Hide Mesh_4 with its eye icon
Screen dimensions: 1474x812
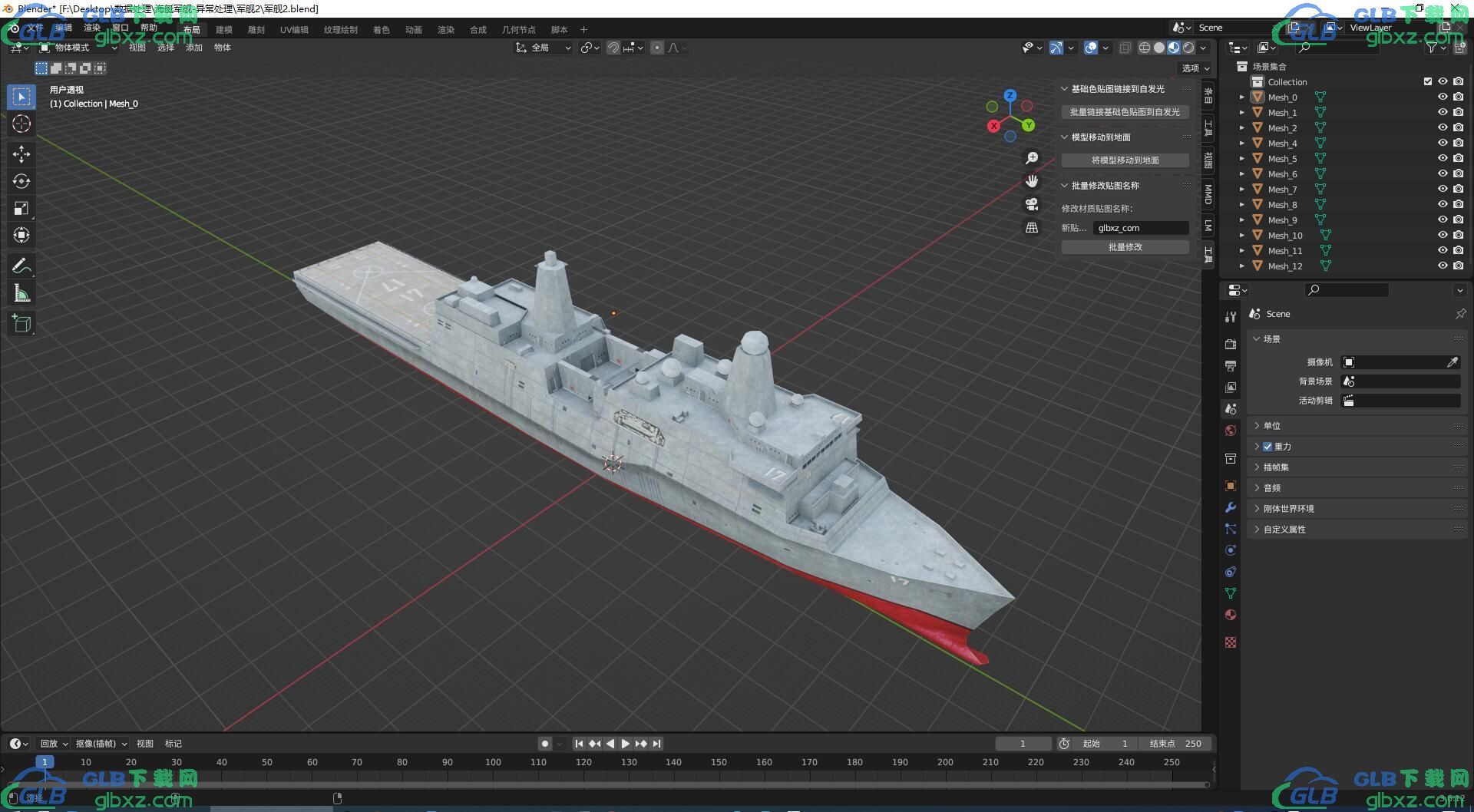(x=1443, y=144)
